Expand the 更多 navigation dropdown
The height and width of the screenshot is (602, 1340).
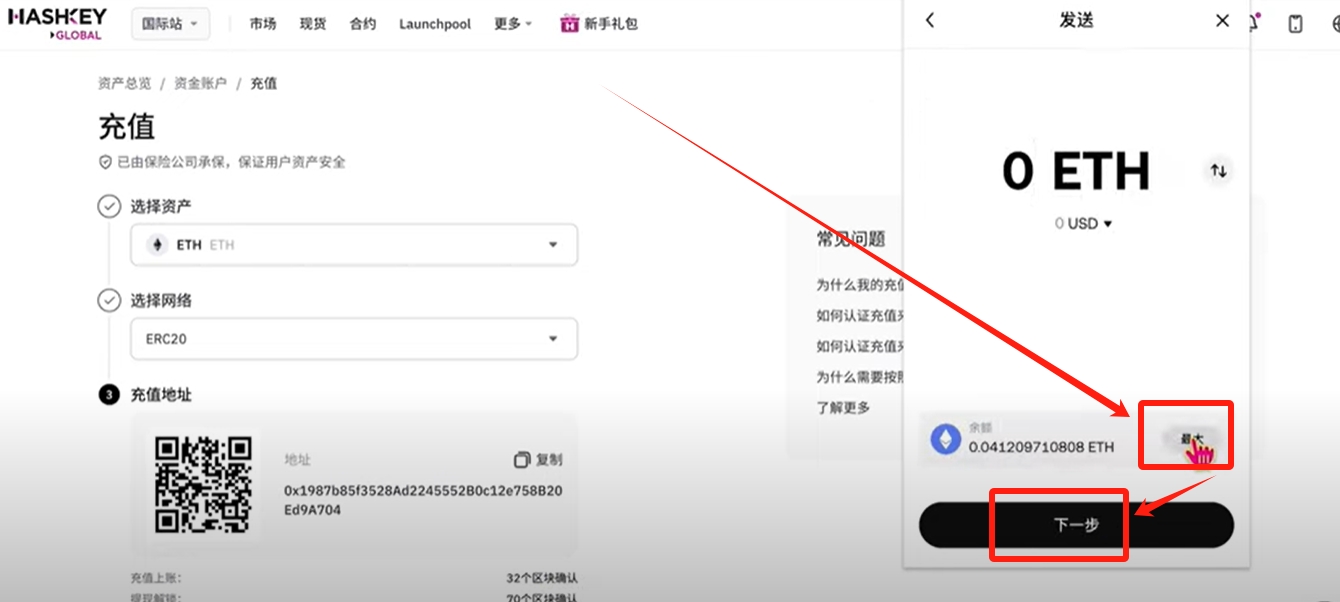coord(513,24)
